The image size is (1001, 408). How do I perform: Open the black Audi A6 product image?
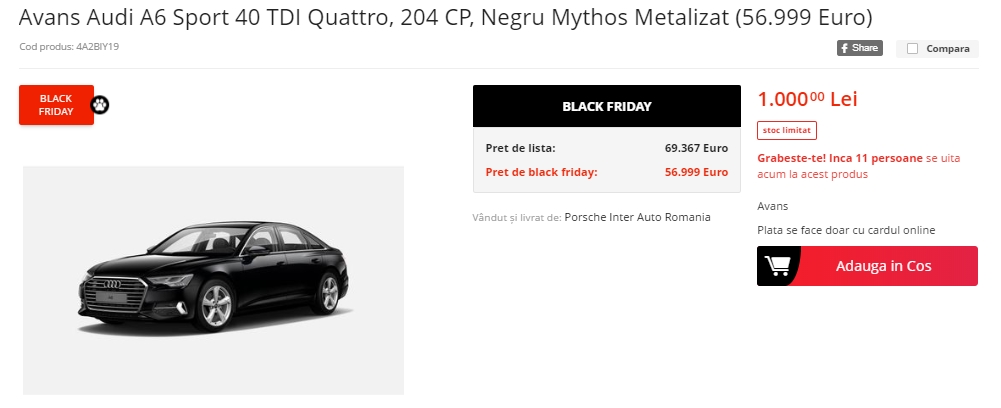pyautogui.click(x=213, y=280)
